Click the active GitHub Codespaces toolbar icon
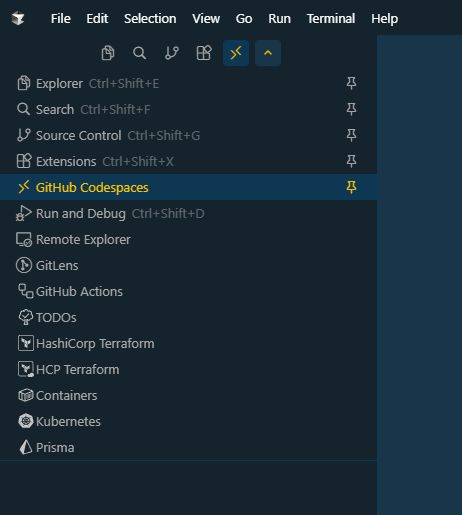The height and width of the screenshot is (515, 462). pyautogui.click(x=236, y=53)
